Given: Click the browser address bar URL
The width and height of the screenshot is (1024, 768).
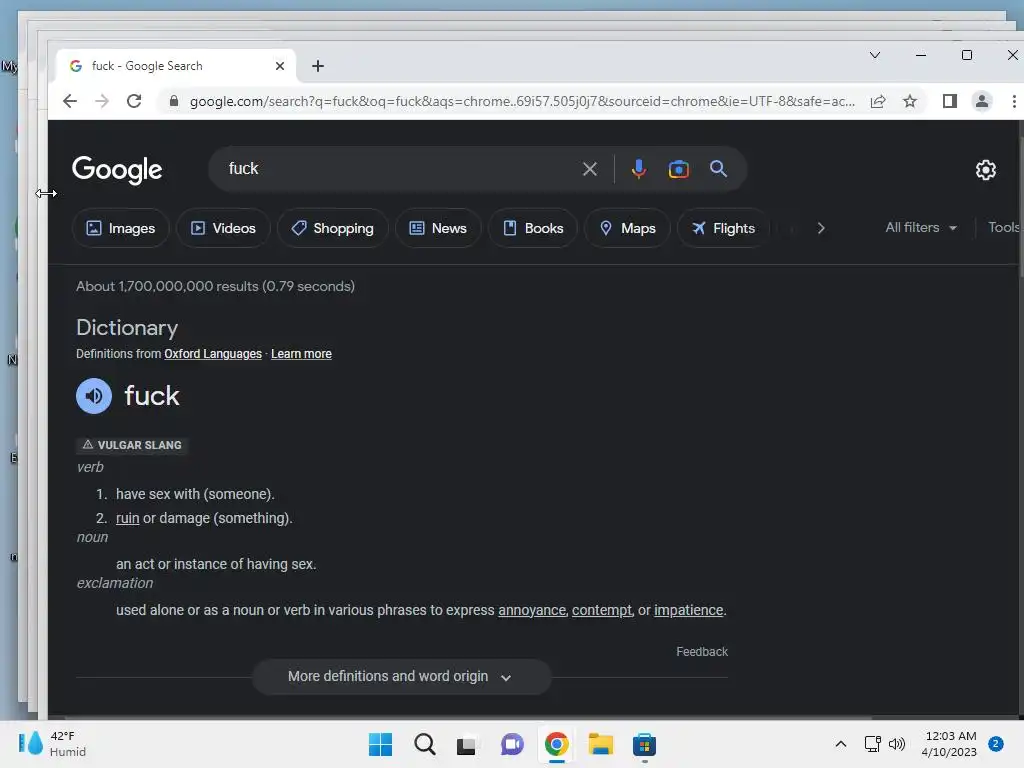Looking at the screenshot, I should (522, 101).
